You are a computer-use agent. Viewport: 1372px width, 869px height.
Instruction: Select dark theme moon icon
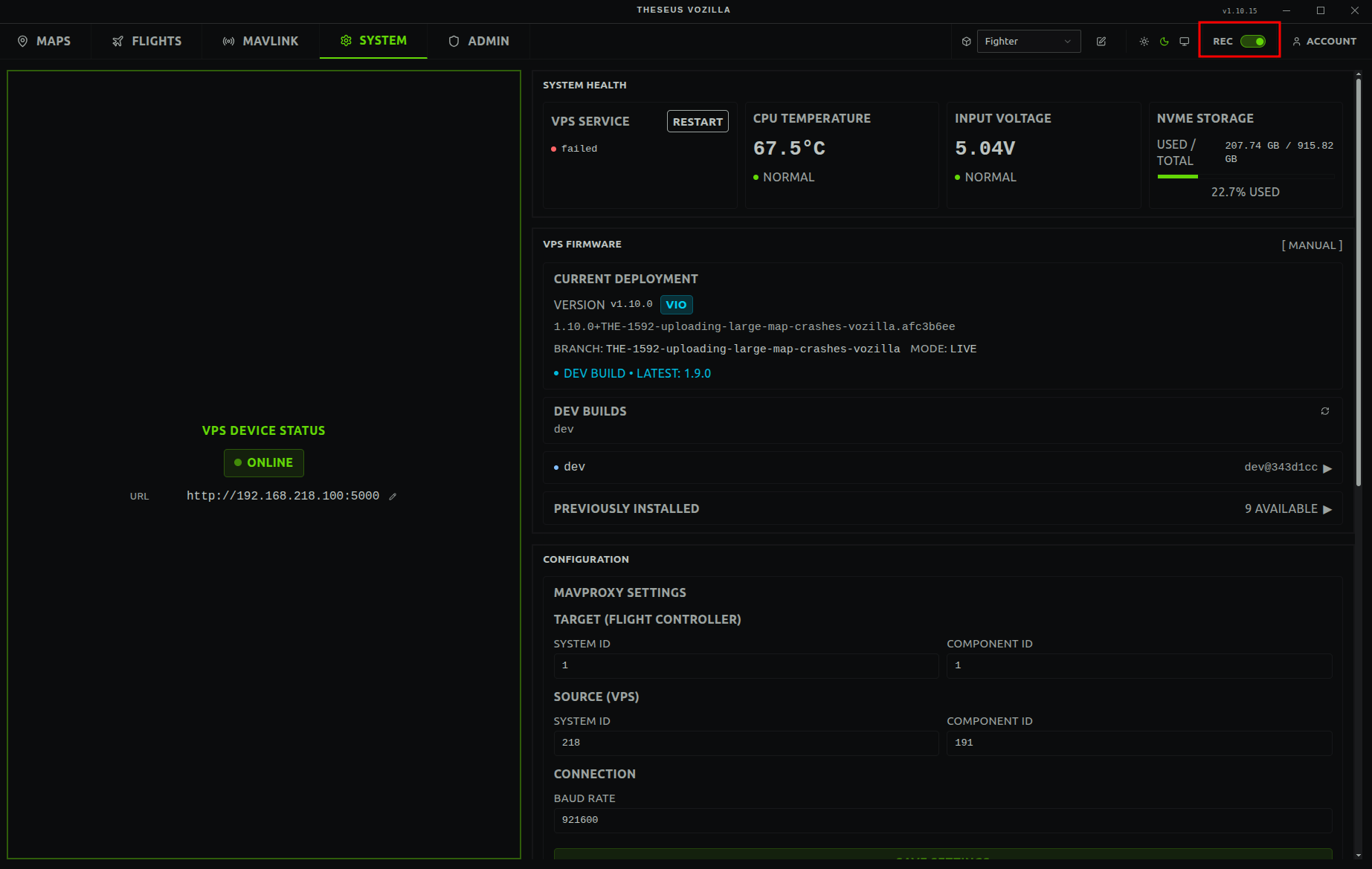pos(1165,42)
